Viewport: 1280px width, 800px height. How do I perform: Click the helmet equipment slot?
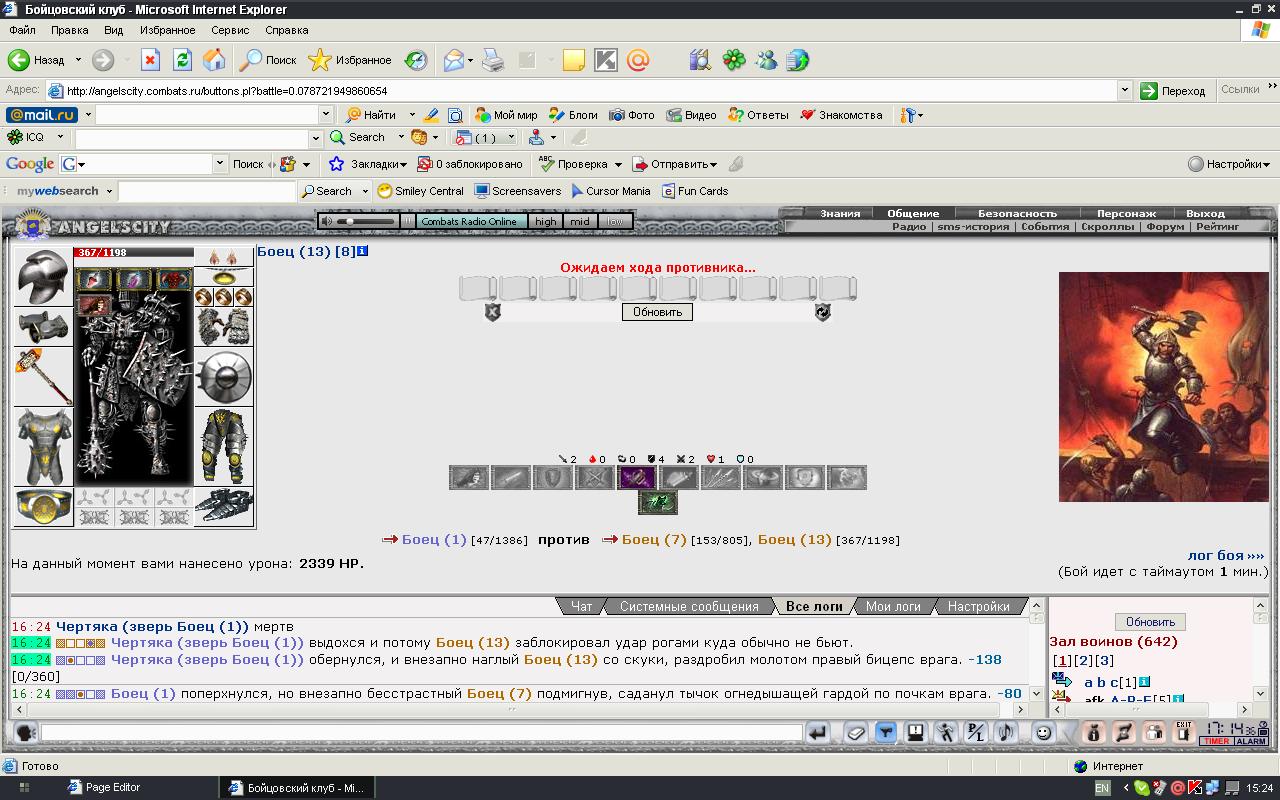42,277
